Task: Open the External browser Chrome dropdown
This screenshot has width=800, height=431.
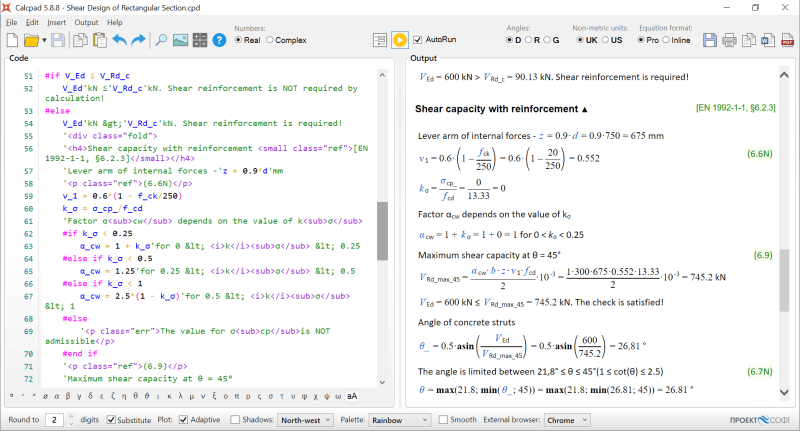Action: tap(567, 420)
